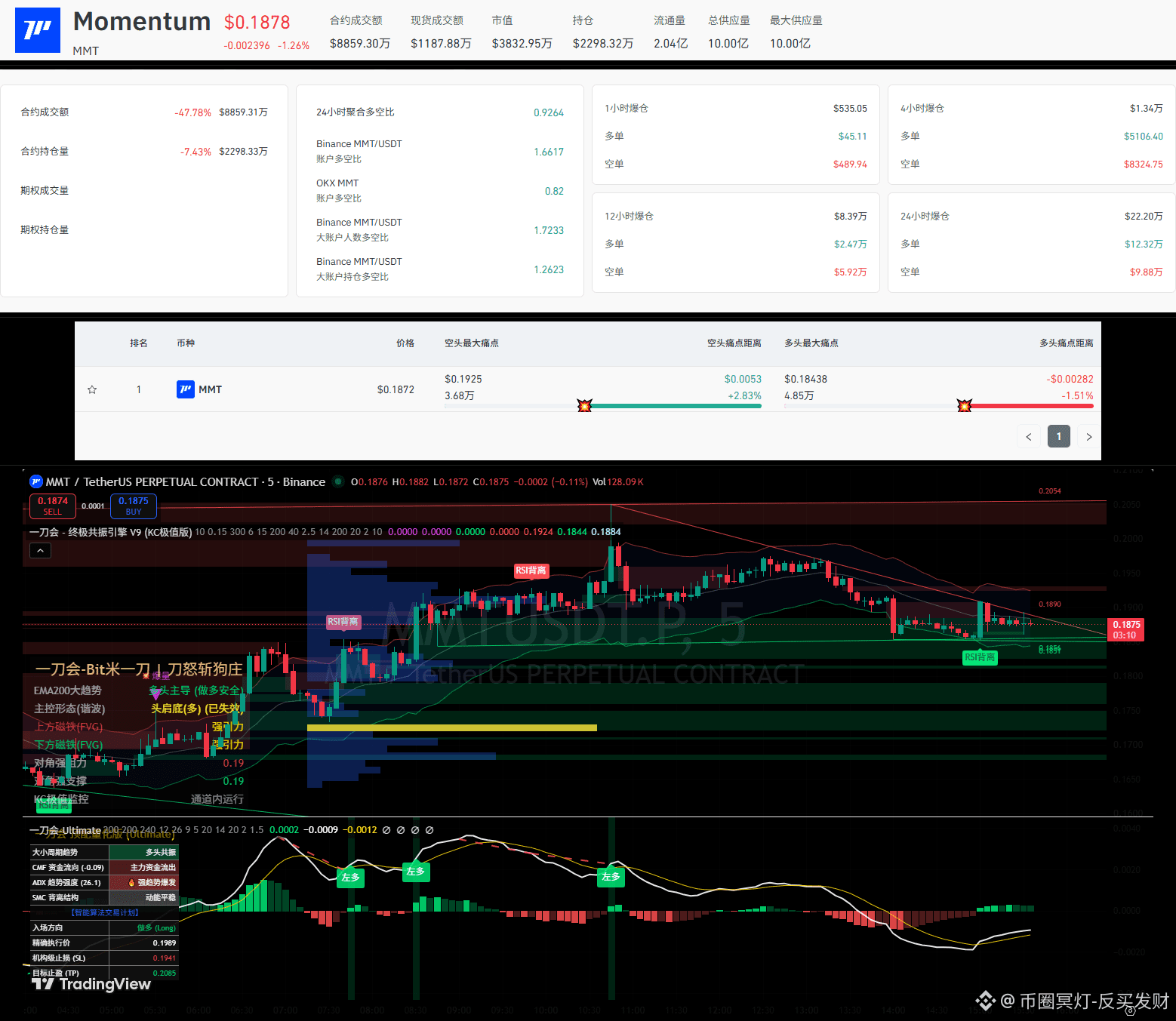Click the MMT symbol icon in chart header
Screen dimensions: 1176x1021
pos(35,481)
